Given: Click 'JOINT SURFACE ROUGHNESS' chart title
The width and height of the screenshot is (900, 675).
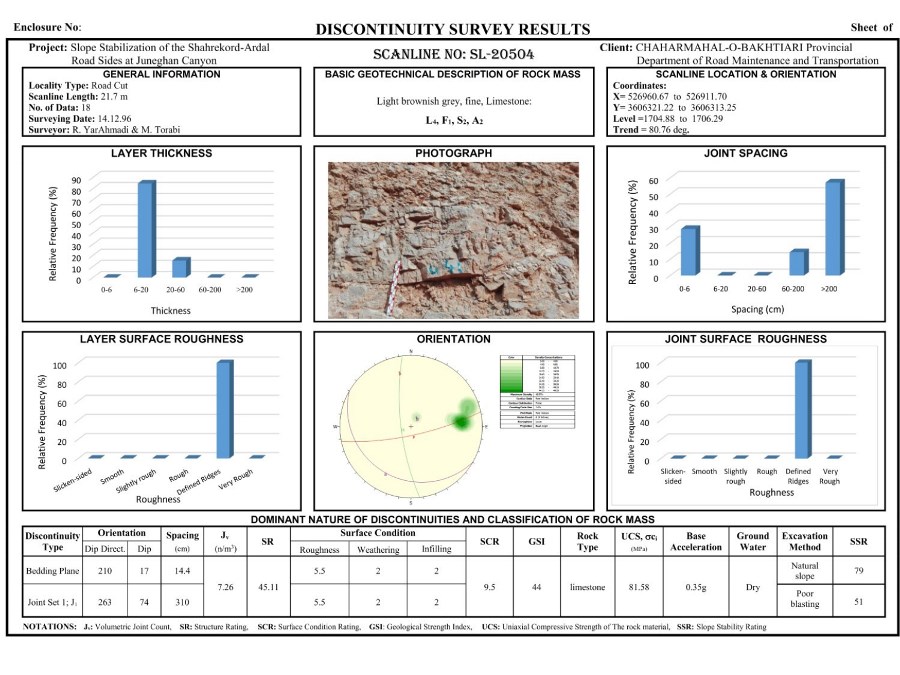Looking at the screenshot, I should tap(746, 339).
